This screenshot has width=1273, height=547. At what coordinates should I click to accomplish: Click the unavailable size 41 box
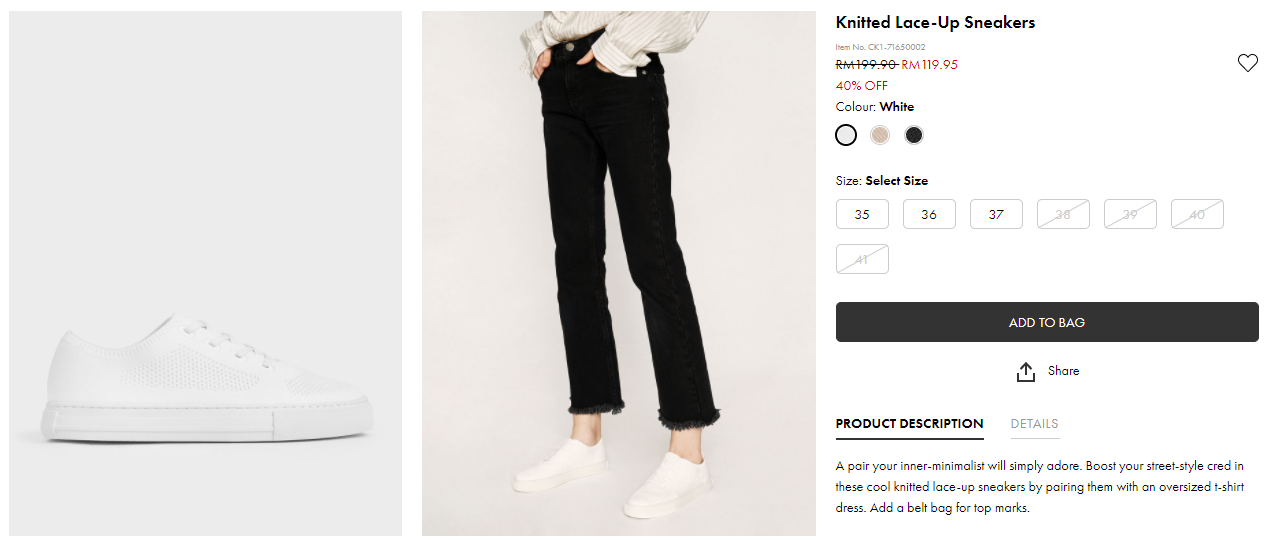pos(862,259)
